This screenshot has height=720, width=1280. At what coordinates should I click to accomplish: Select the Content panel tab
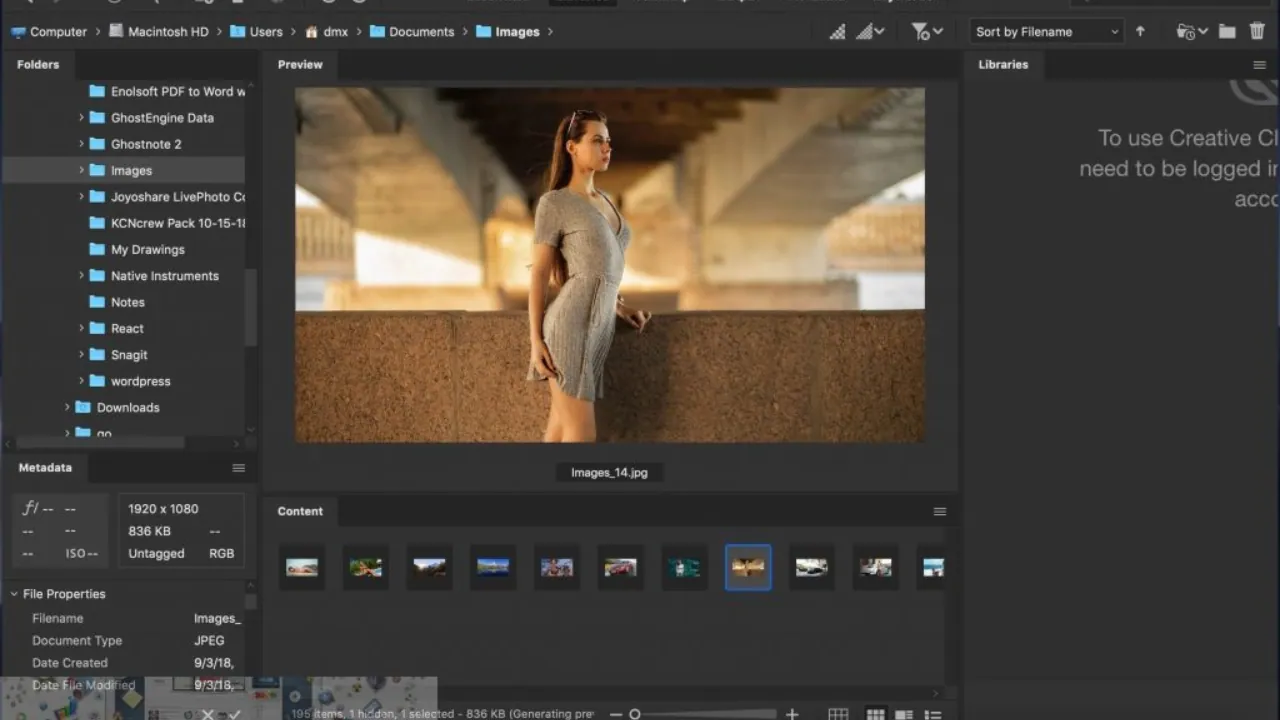300,511
